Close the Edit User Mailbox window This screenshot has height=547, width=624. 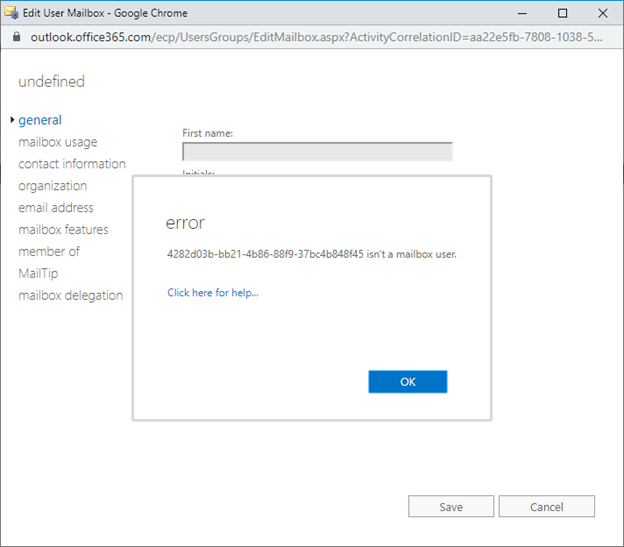tap(603, 13)
